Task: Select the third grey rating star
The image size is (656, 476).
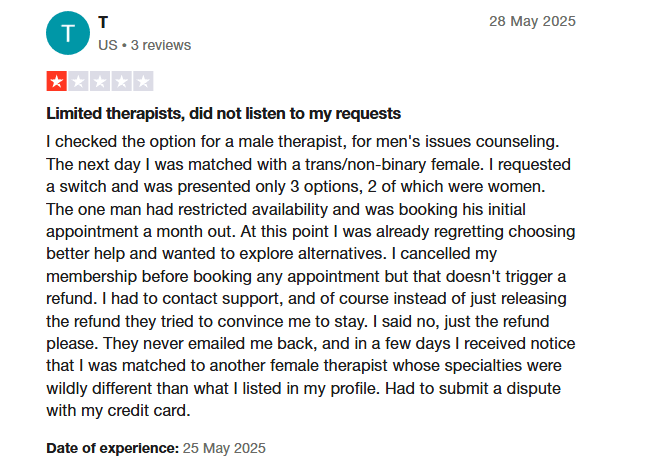Action: 100,82
